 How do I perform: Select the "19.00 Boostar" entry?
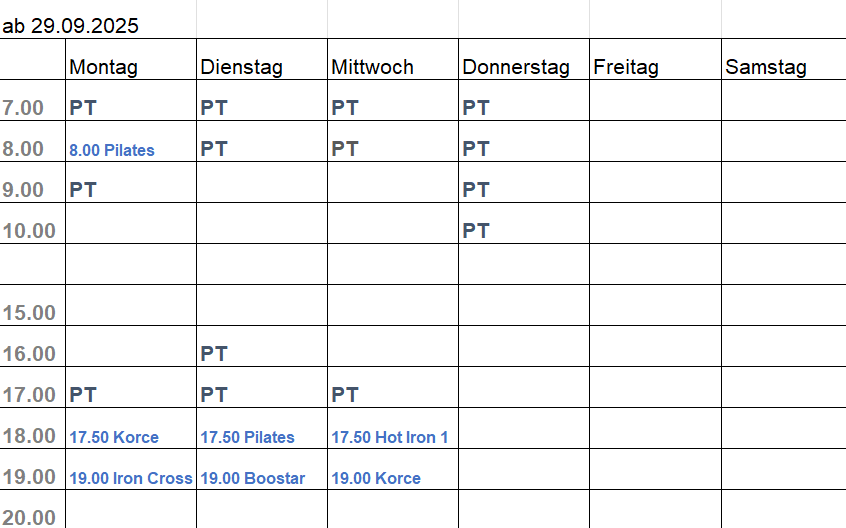(253, 478)
